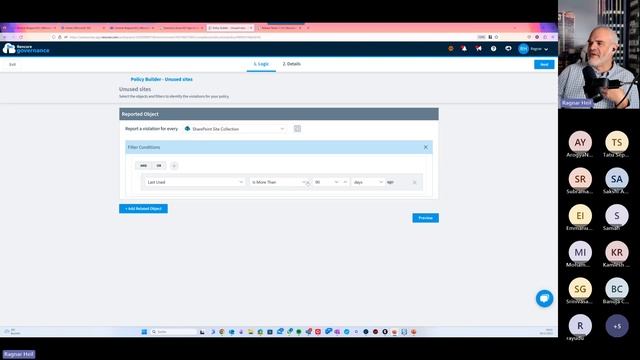640x360 pixels.
Task: Click Policy Builder - Unused sites breadcrumb
Action: pyautogui.click(x=162, y=79)
